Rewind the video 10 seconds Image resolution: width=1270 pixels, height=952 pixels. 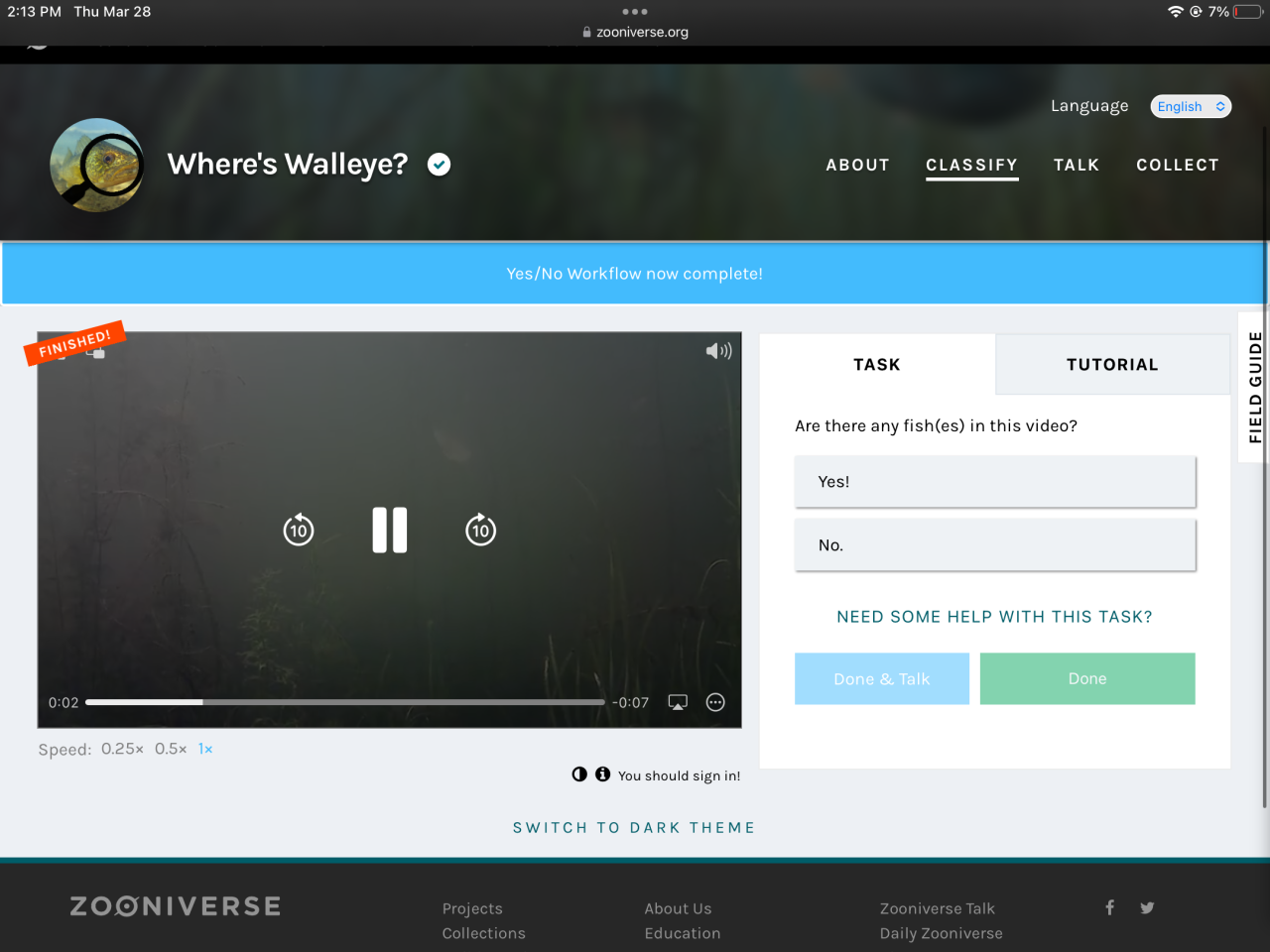tap(299, 530)
